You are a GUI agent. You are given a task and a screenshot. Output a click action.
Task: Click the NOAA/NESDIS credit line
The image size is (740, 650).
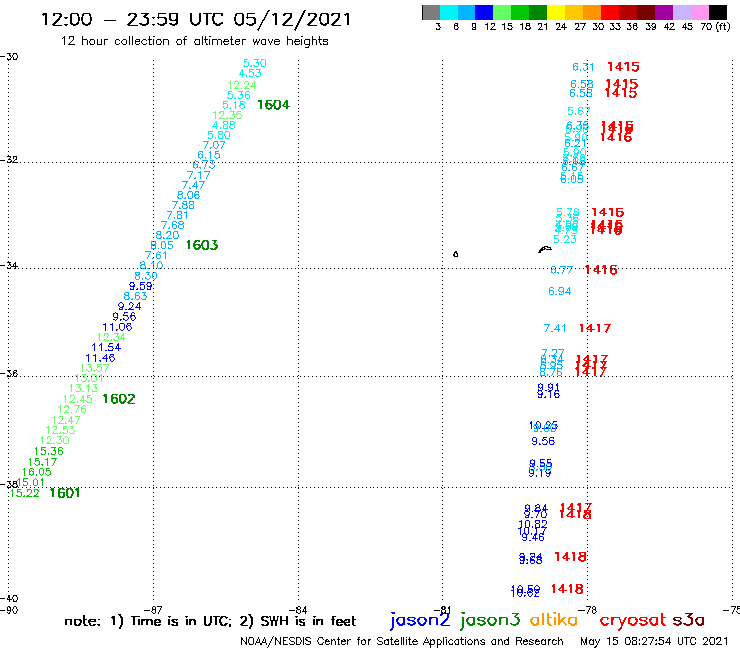402,641
